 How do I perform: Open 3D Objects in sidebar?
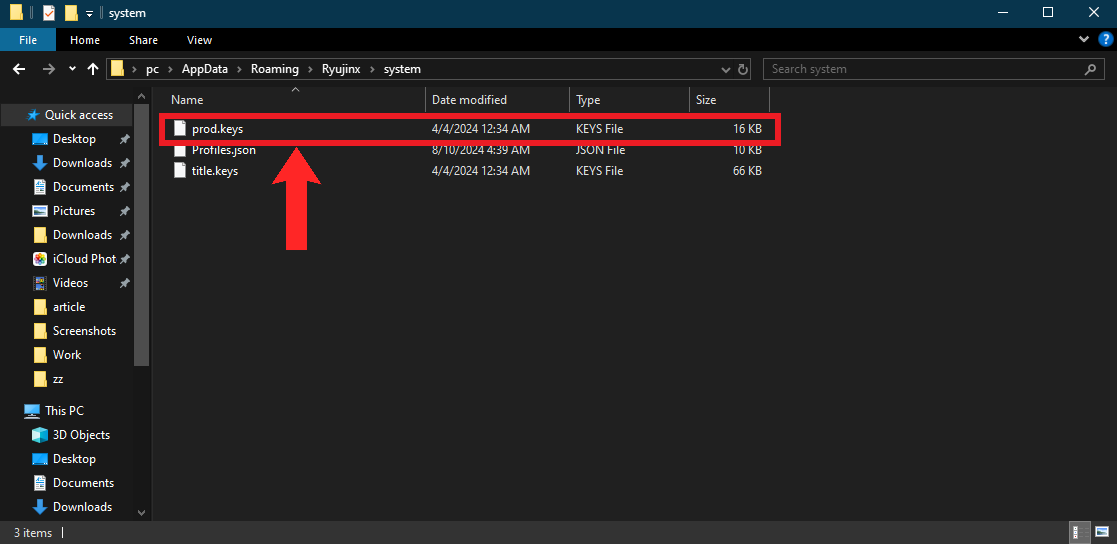[x=81, y=435]
